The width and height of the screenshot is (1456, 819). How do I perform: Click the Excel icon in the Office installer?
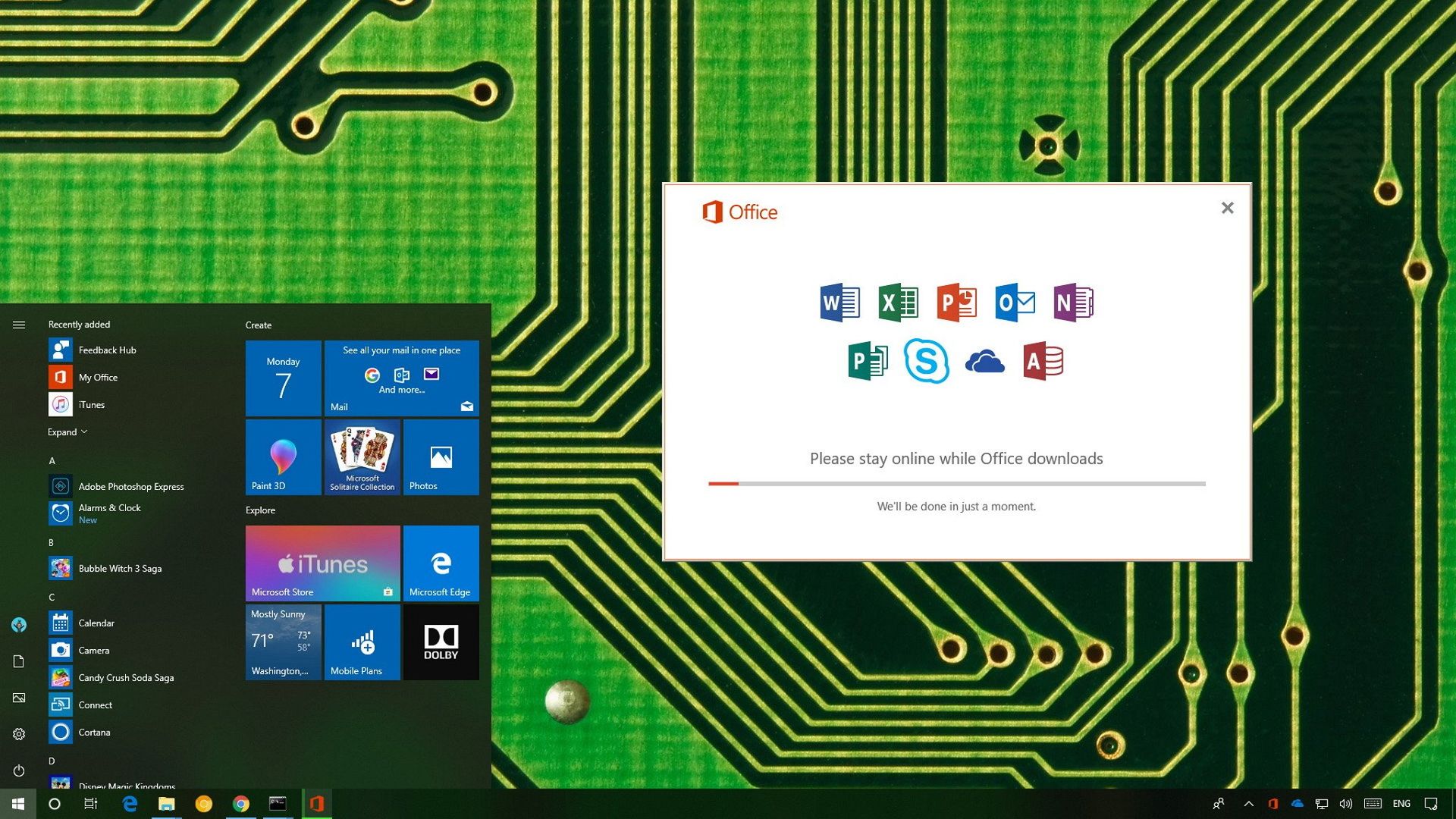[897, 302]
